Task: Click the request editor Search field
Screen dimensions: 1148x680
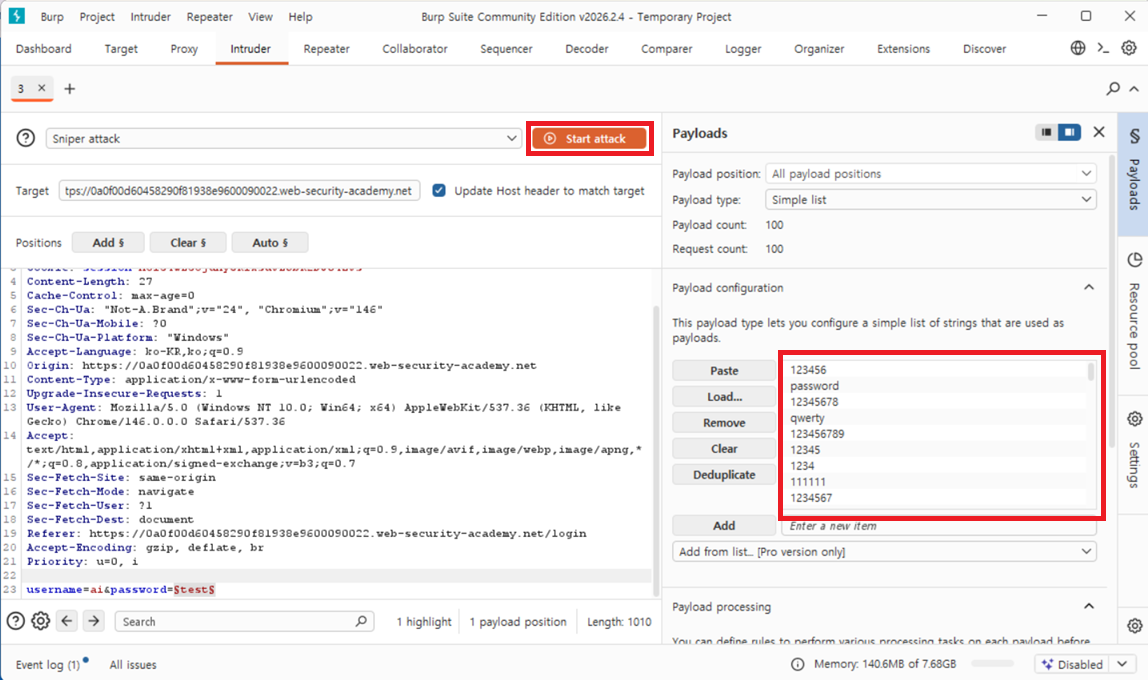Action: 245,621
